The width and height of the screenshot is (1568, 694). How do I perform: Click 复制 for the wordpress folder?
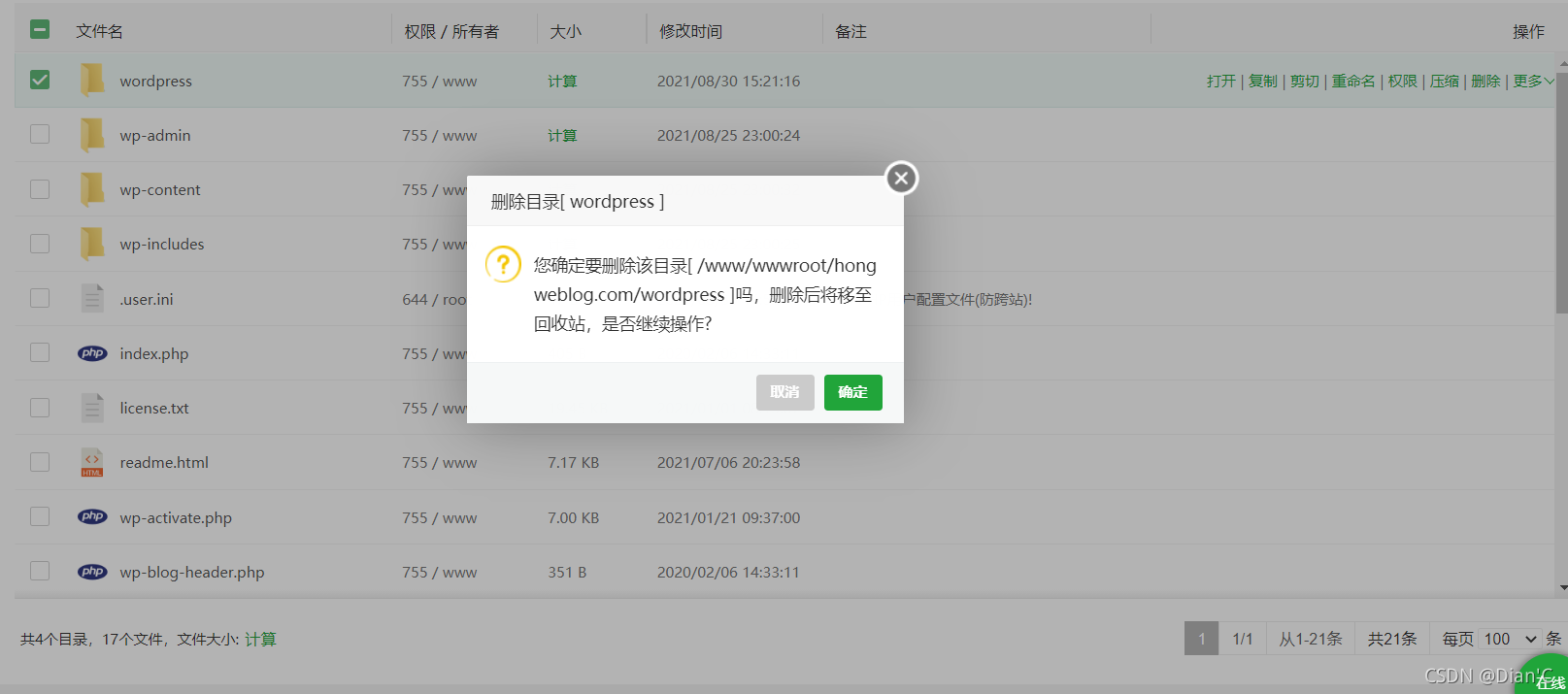(x=1263, y=81)
